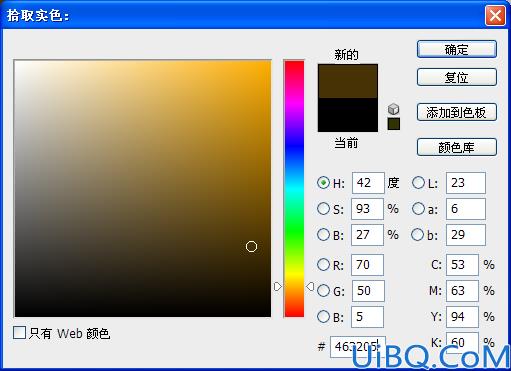Image resolution: width=511 pixels, height=371 pixels.
Task: Click the L field showing 23
Action: pos(466,183)
